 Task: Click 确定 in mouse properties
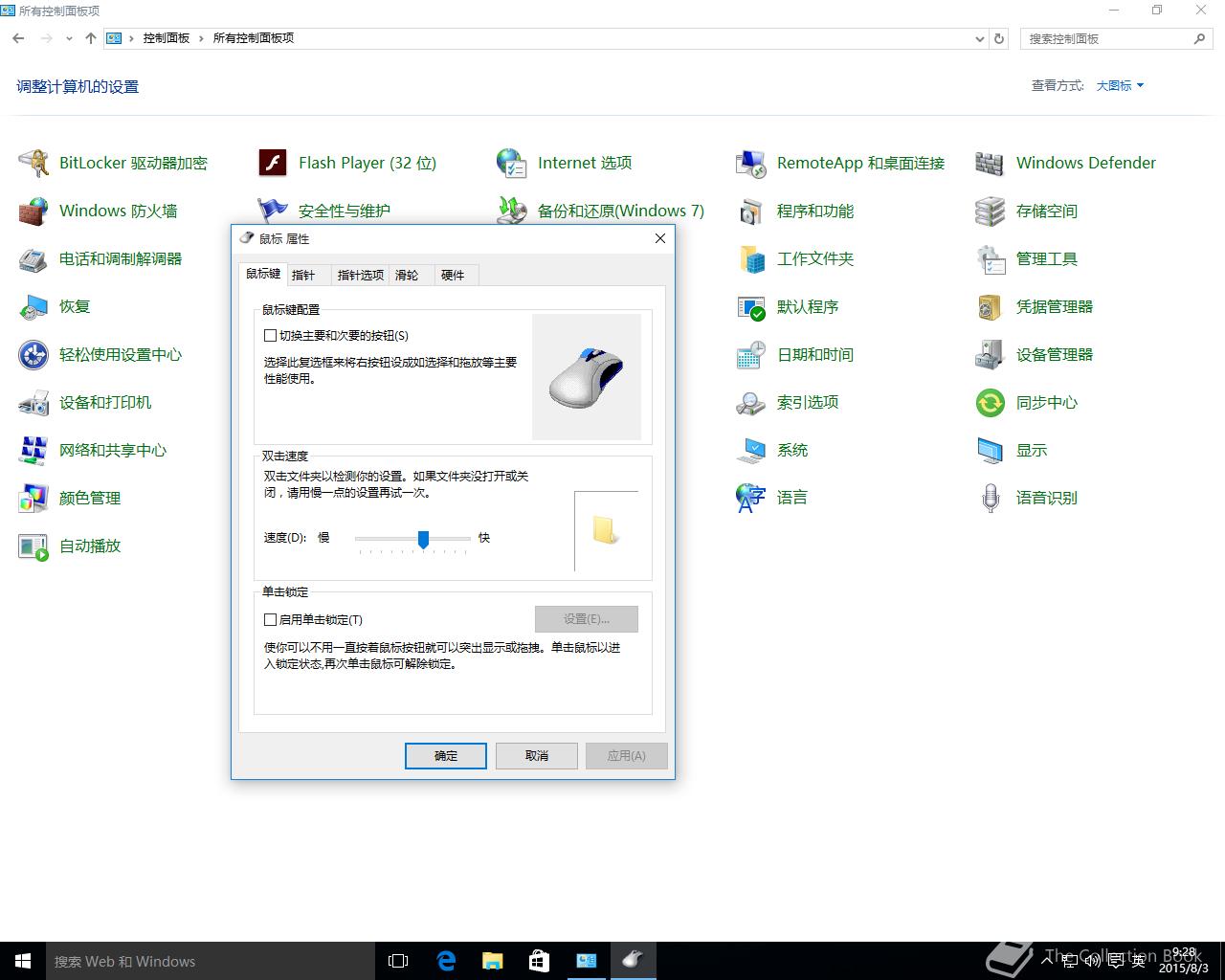pyautogui.click(x=446, y=756)
